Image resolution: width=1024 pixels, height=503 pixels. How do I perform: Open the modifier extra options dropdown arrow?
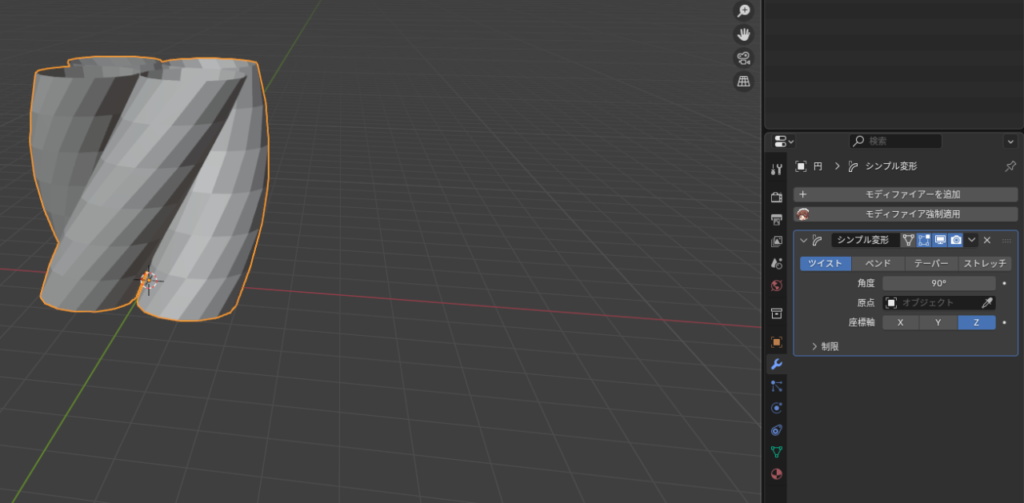coord(971,240)
